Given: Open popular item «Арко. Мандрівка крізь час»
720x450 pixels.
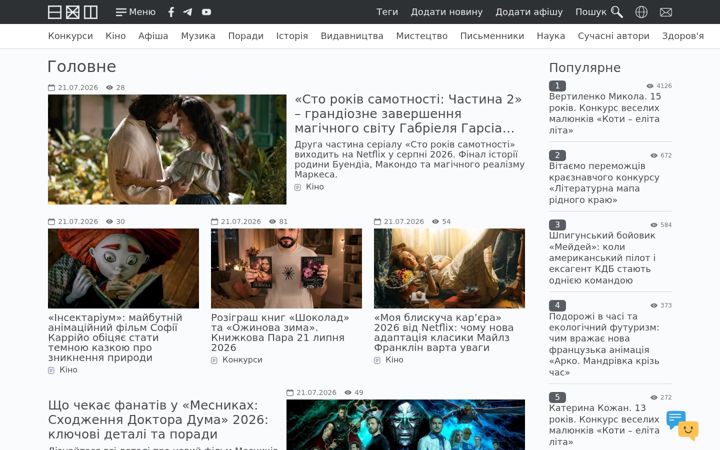Looking at the screenshot, I should pos(604,344).
